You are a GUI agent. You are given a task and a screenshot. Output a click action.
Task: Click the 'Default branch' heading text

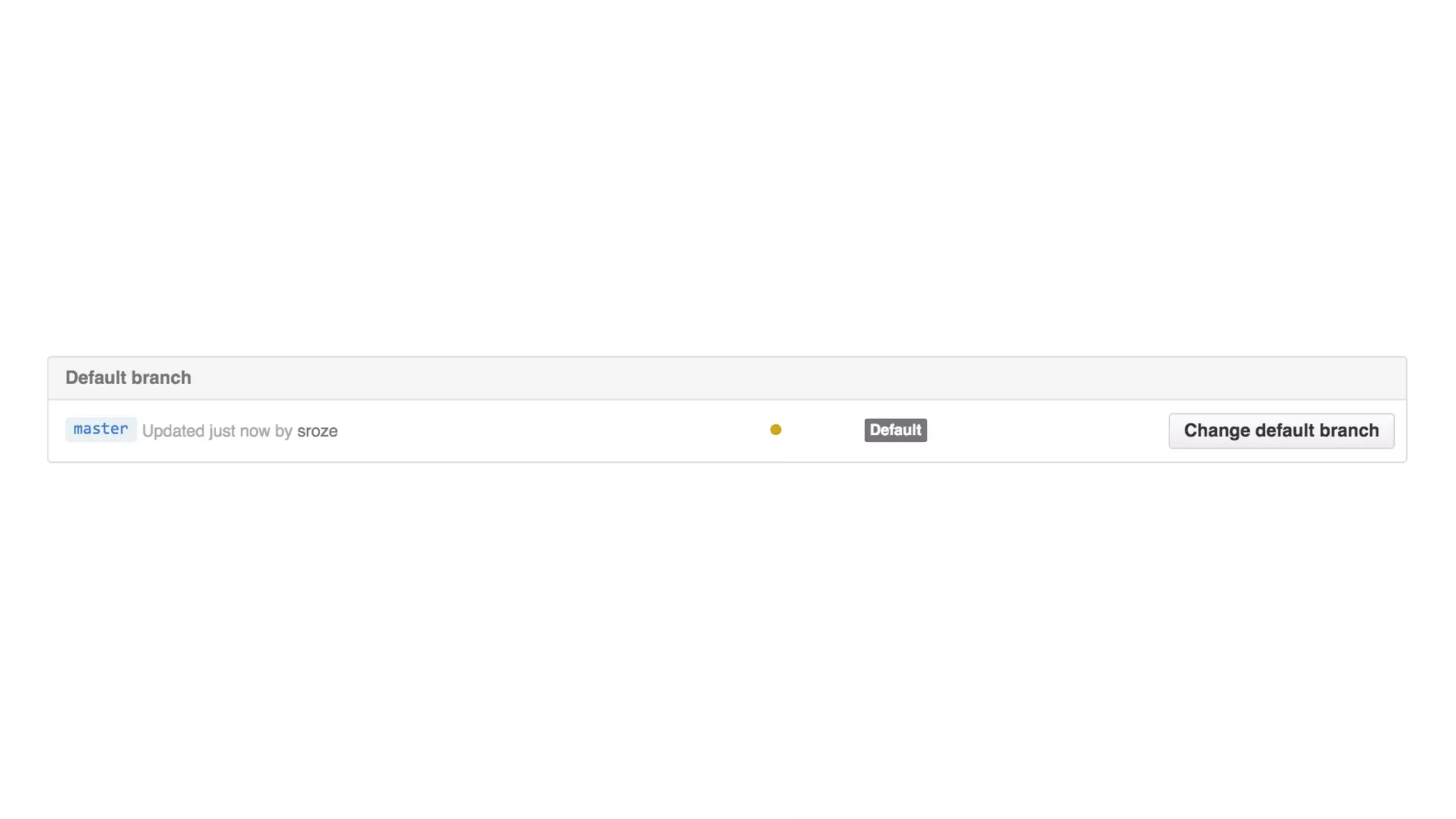point(128,378)
